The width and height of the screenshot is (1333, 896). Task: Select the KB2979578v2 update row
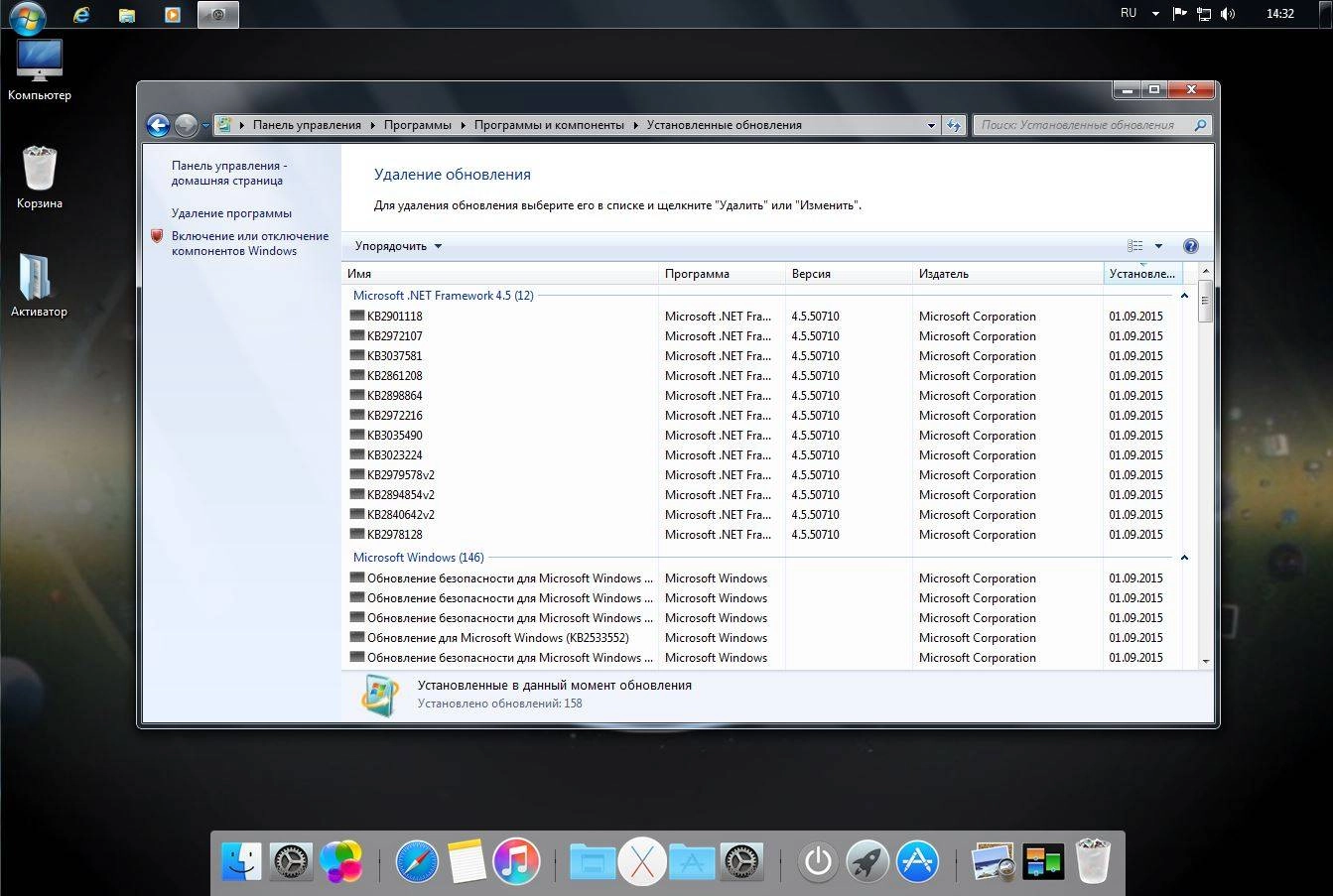(761, 475)
